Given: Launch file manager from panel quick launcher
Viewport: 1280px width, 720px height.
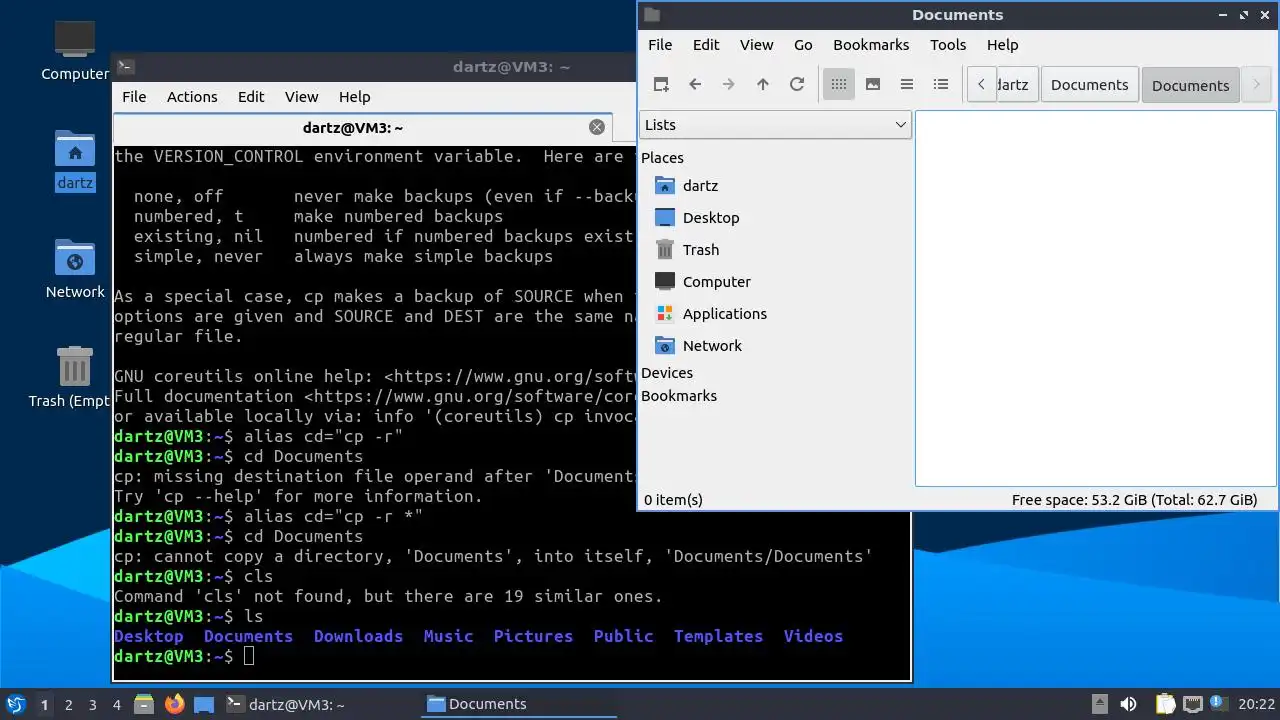Looking at the screenshot, I should click(144, 704).
